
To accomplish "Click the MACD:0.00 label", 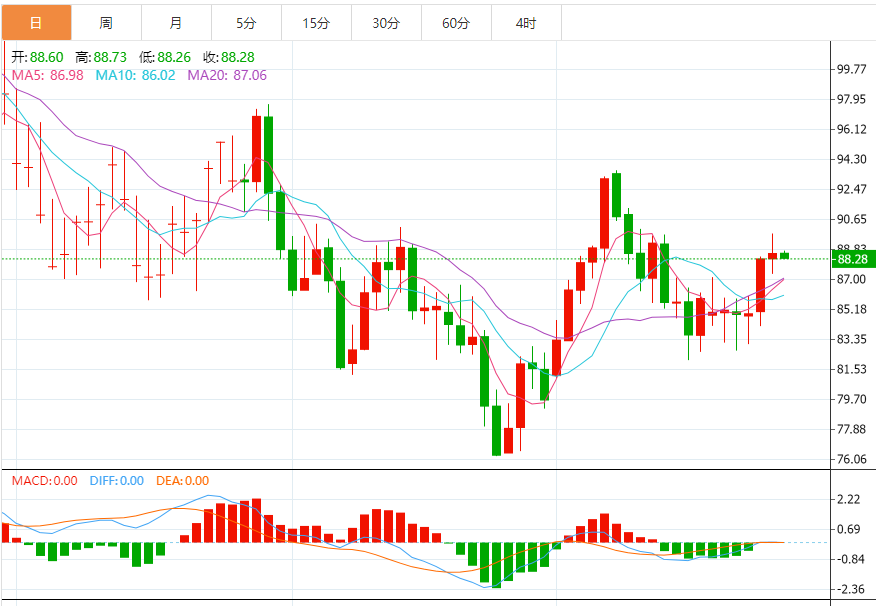I will (45, 481).
